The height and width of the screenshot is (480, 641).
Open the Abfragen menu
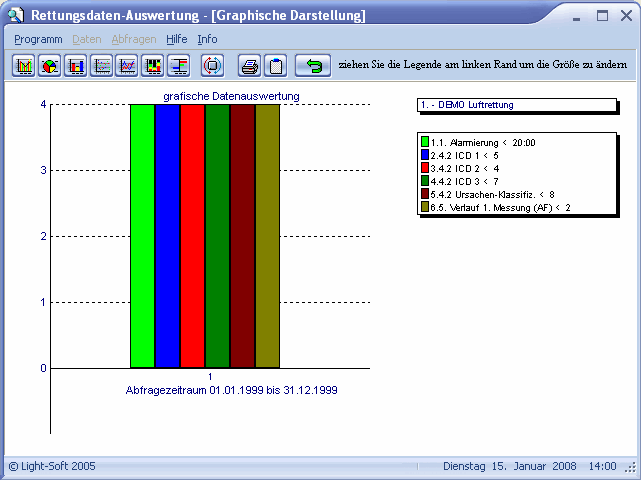click(134, 39)
